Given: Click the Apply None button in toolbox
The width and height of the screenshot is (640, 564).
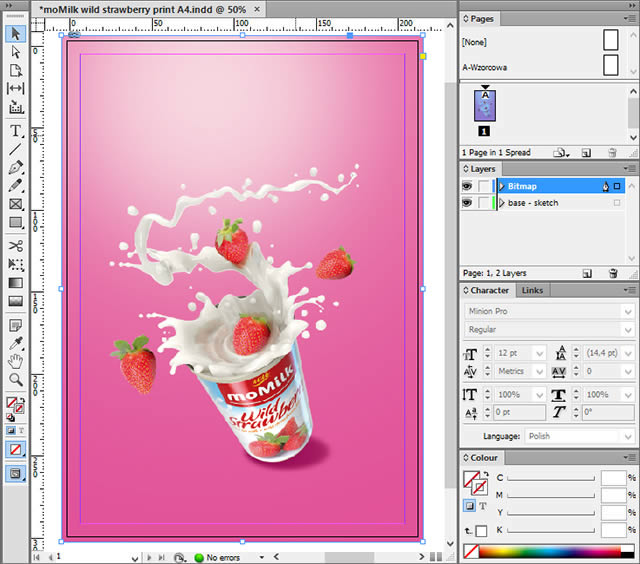Looking at the screenshot, I should [16, 450].
